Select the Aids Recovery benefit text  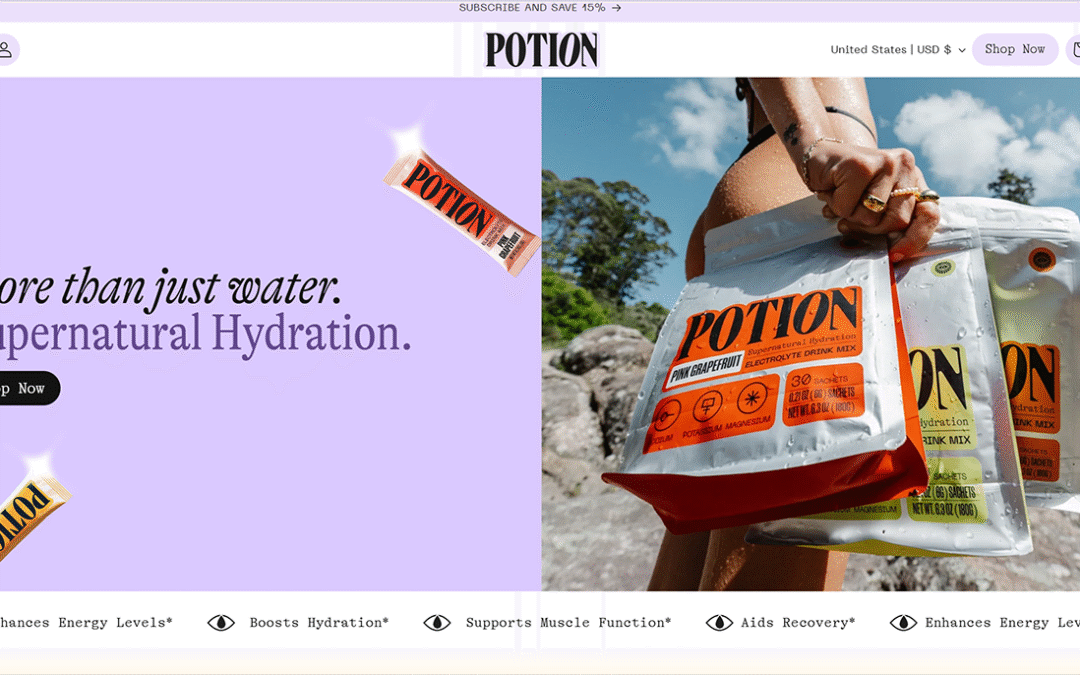coord(798,623)
